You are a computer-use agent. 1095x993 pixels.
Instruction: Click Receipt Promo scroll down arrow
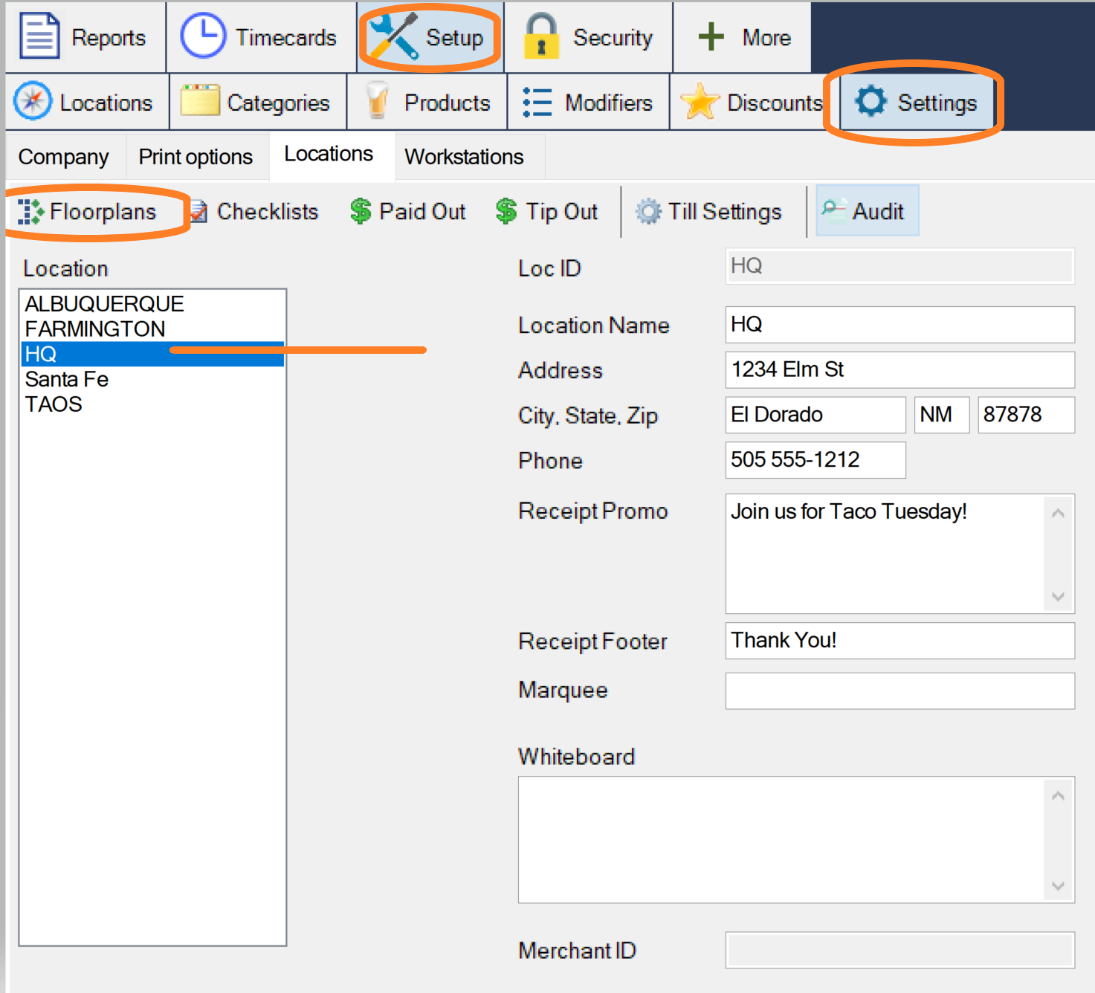point(1058,597)
